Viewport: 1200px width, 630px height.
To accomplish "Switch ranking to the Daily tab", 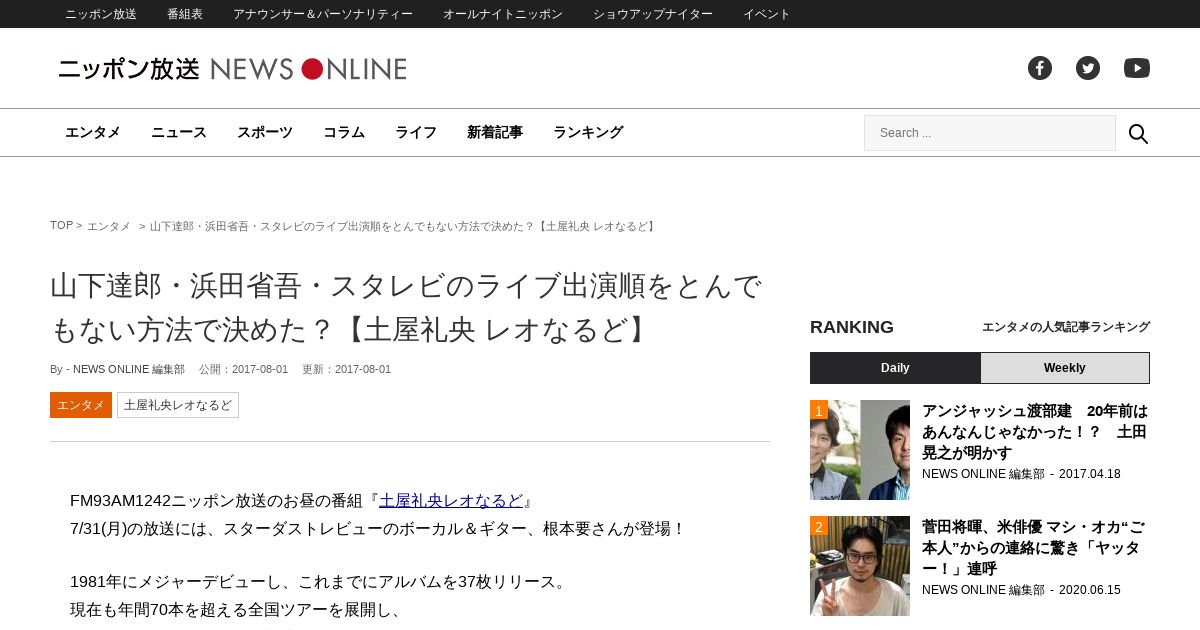I will pos(895,368).
